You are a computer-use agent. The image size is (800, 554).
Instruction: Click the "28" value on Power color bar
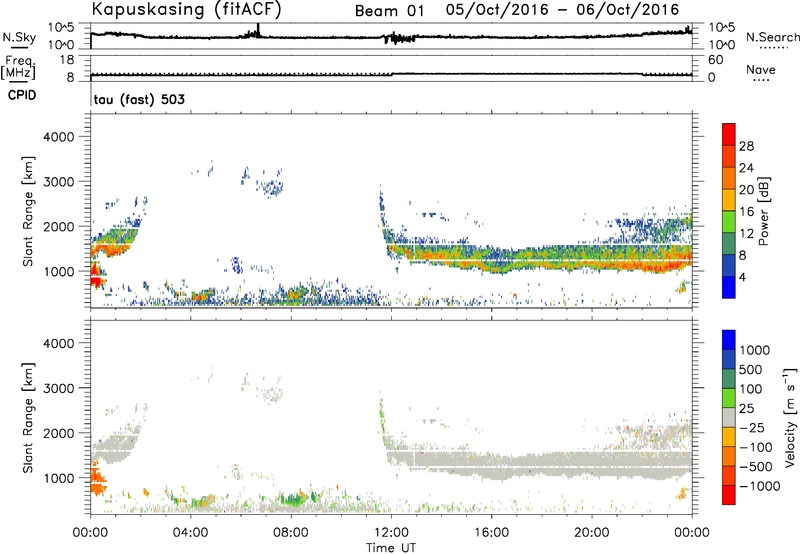point(746,146)
